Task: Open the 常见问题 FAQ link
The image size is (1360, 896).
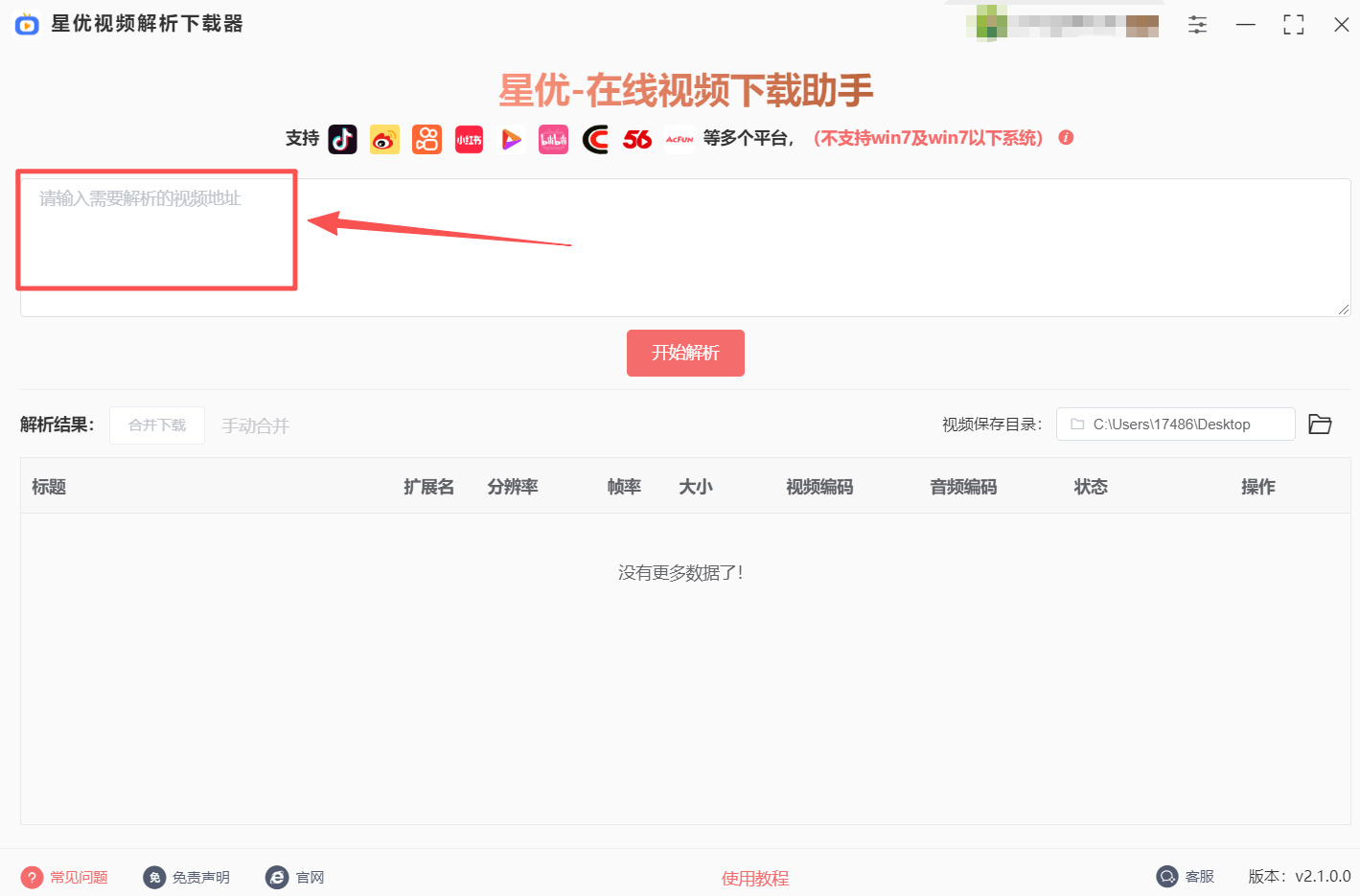Action: 63,876
